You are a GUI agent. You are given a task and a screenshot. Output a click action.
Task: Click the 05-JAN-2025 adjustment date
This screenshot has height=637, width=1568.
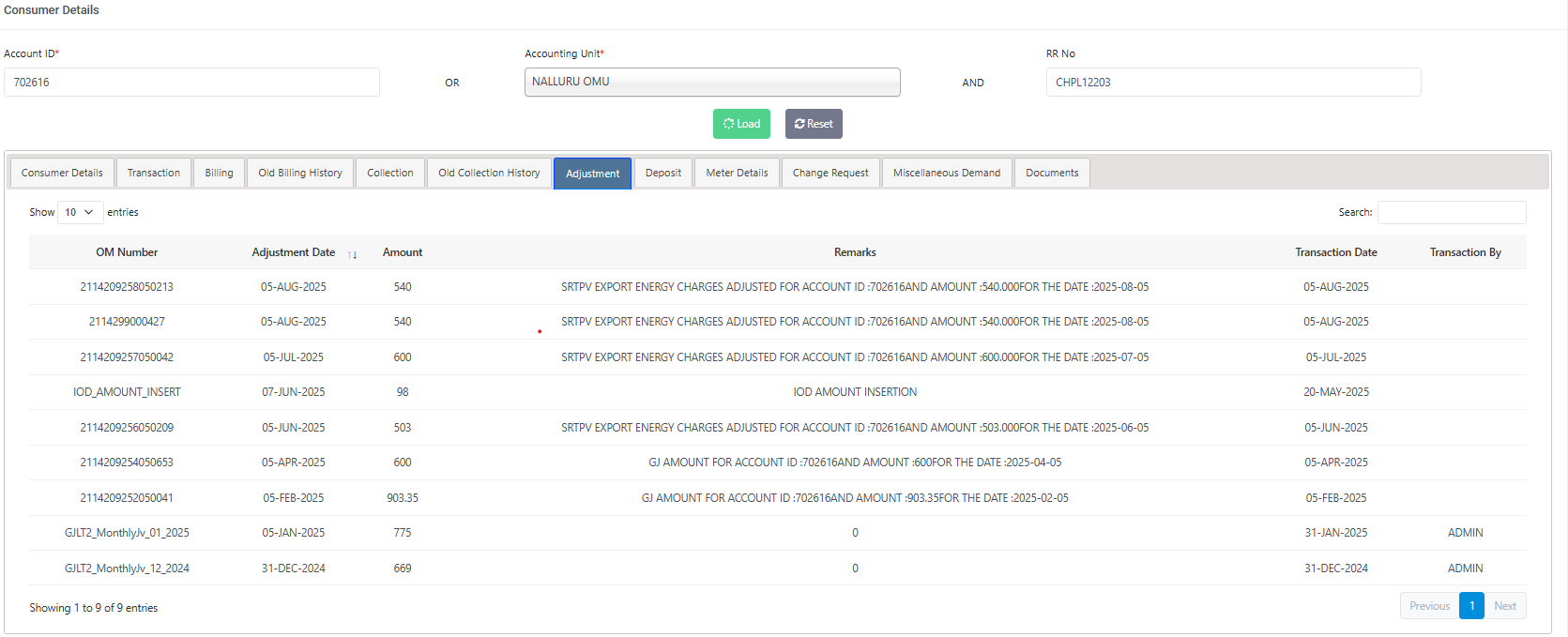tap(294, 533)
